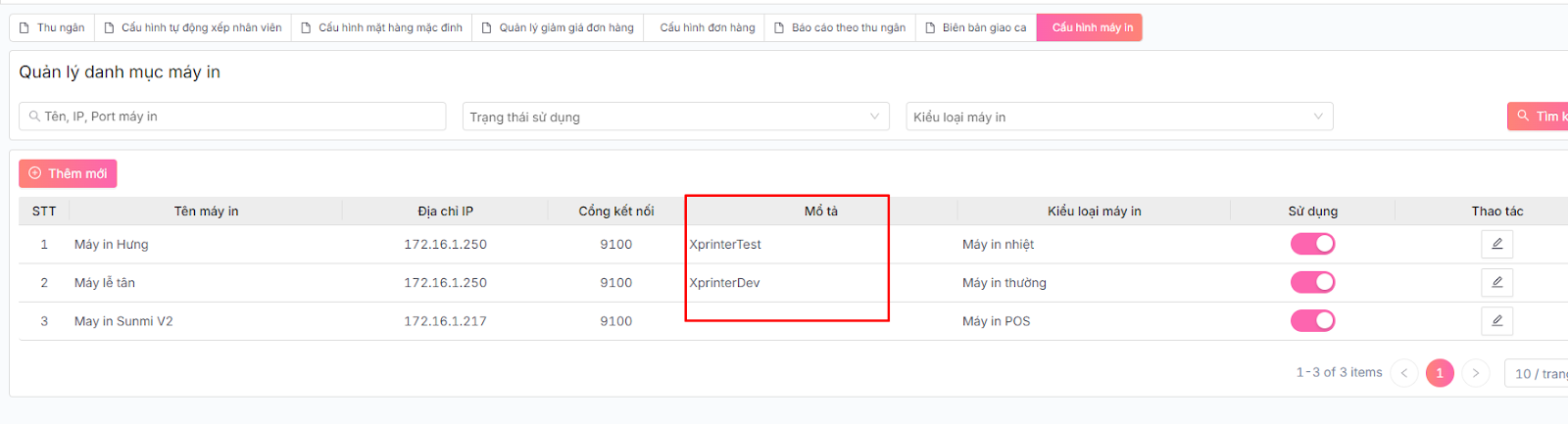The width and height of the screenshot is (1568, 424).
Task: Click edit pencil icon for Máy in Hưng
Action: click(1496, 244)
